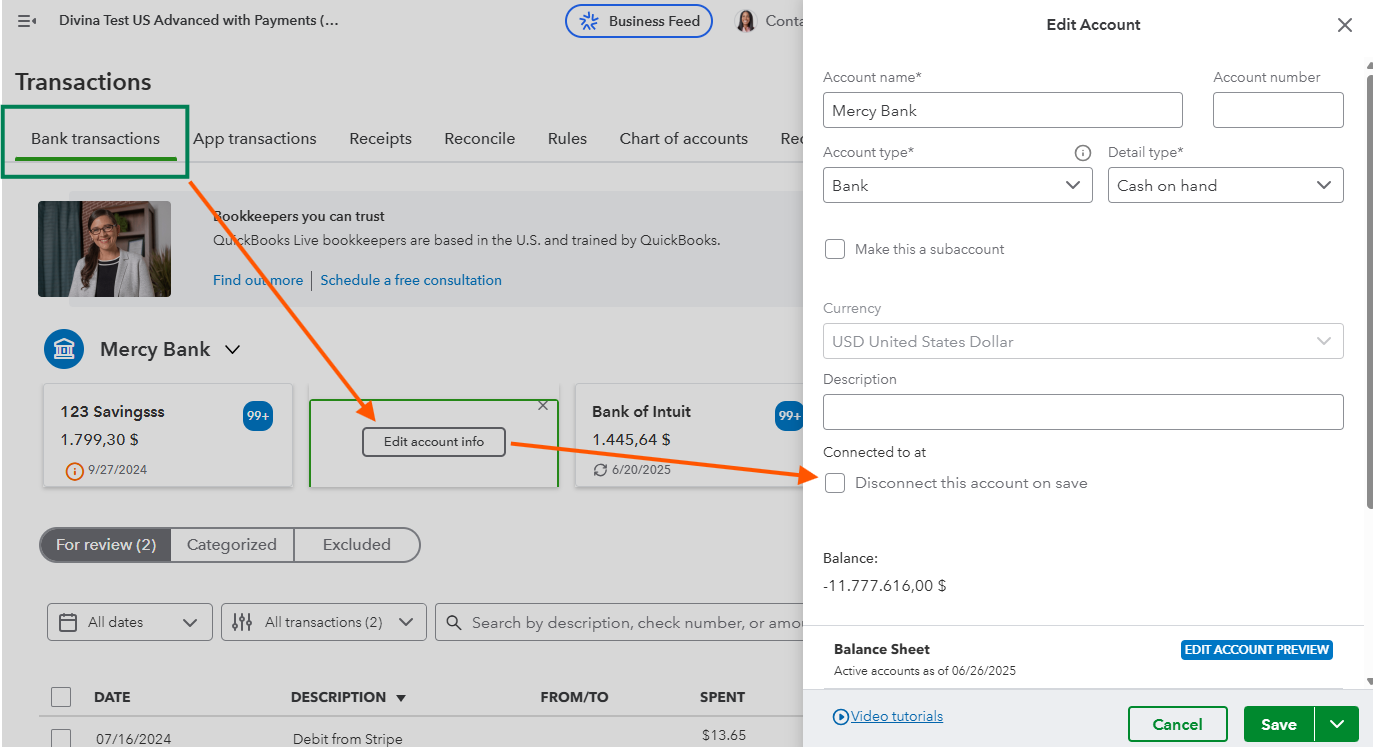Click the warning icon next to 9/27/2024
This screenshot has width=1373, height=747.
[x=74, y=470]
